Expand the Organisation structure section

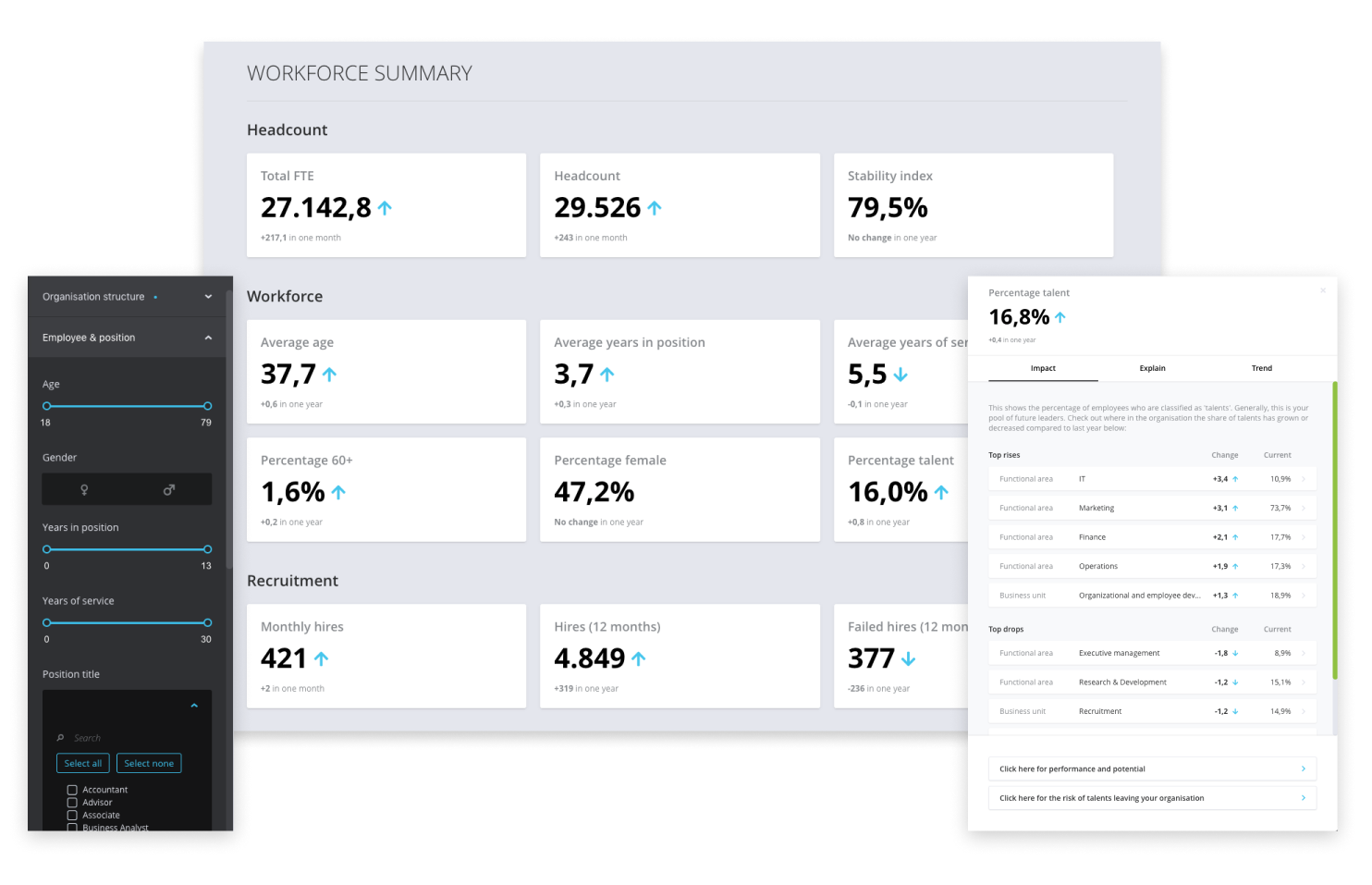tap(208, 296)
